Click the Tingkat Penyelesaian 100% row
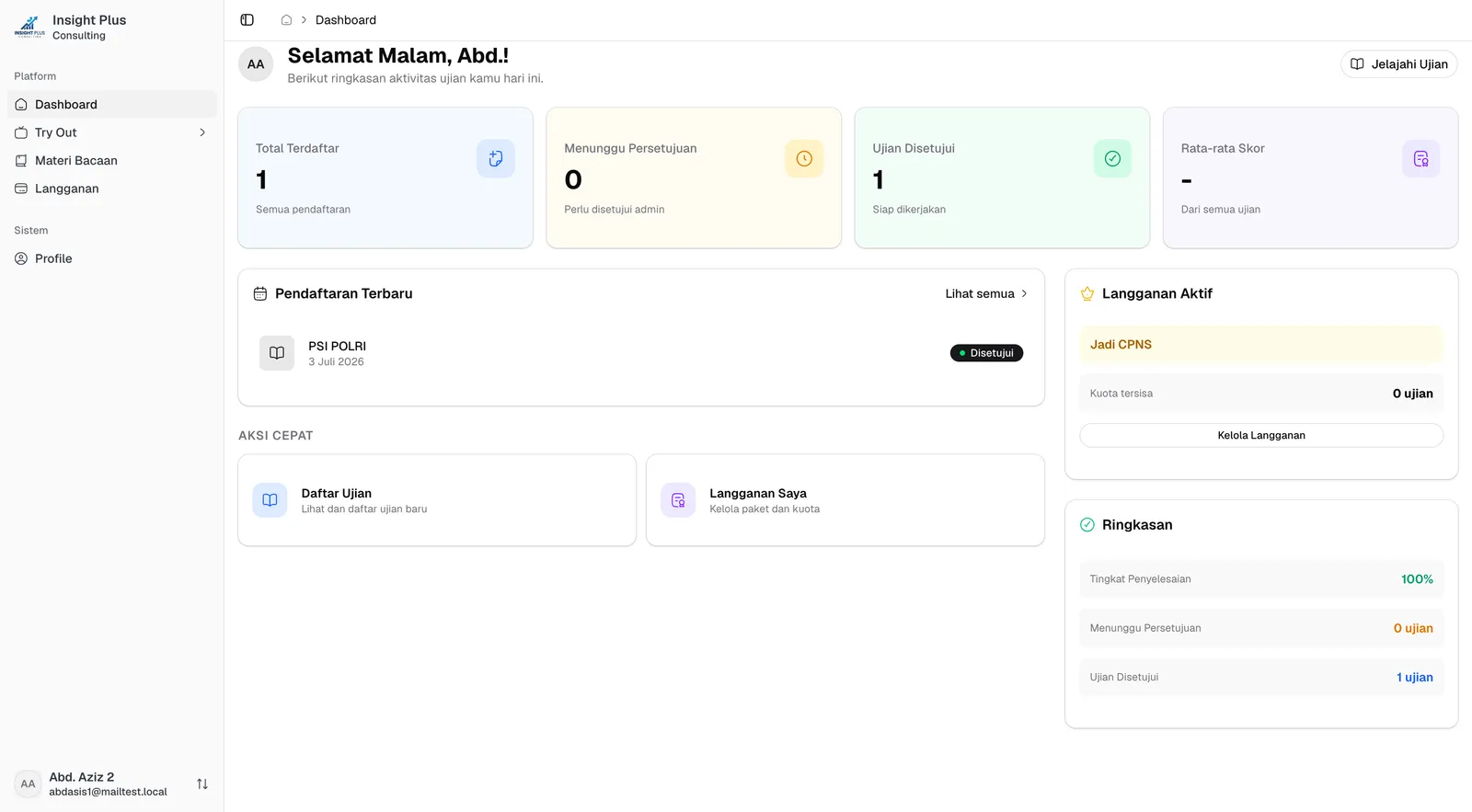 click(1261, 579)
